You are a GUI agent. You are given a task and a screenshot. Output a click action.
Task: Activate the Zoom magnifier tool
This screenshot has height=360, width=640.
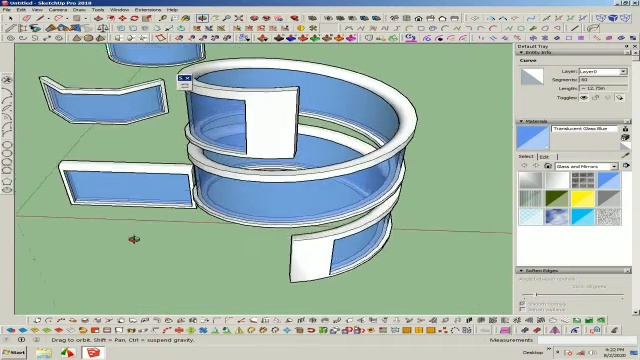point(227,18)
